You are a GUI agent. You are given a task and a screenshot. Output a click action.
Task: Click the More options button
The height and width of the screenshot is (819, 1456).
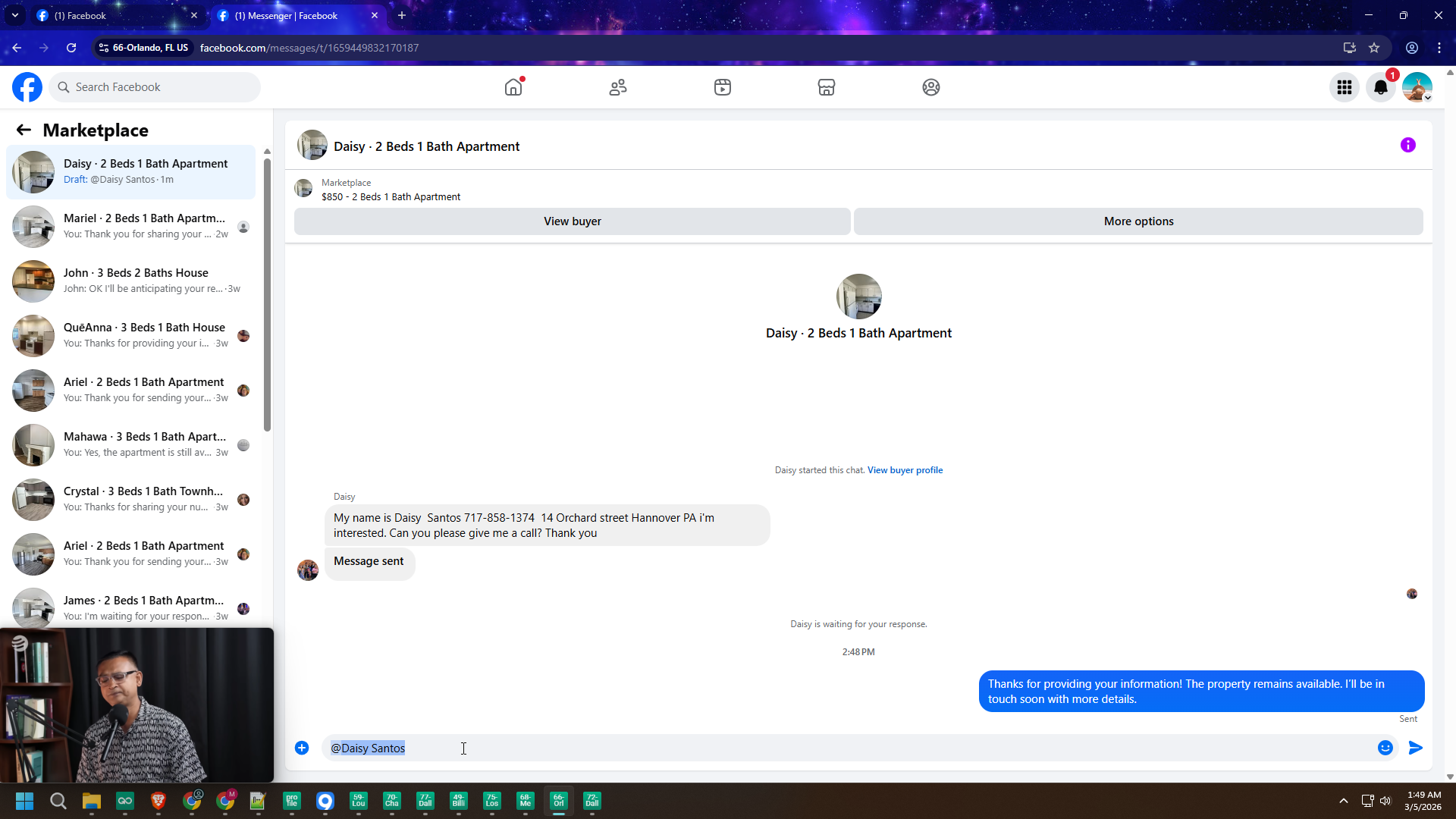click(1138, 221)
